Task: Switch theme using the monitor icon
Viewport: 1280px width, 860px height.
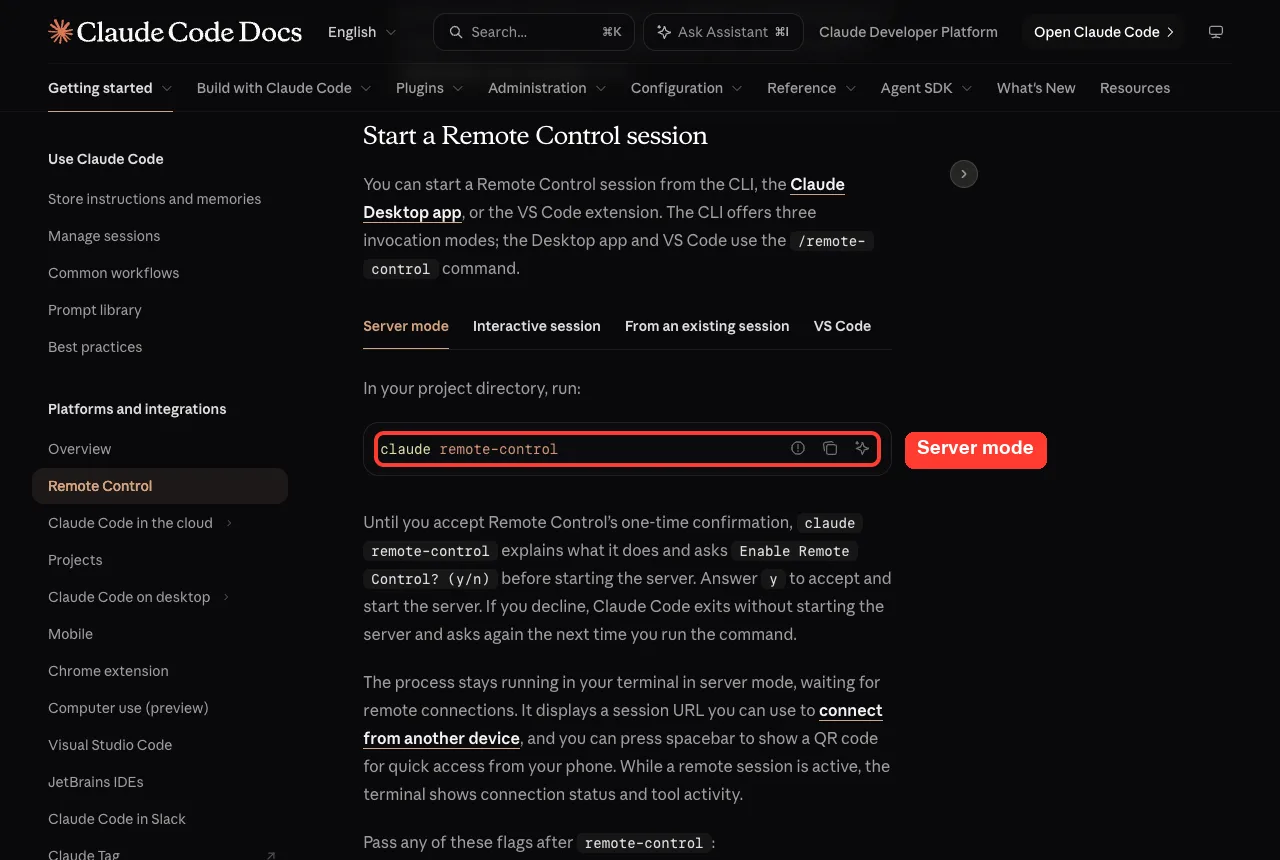Action: point(1216,32)
